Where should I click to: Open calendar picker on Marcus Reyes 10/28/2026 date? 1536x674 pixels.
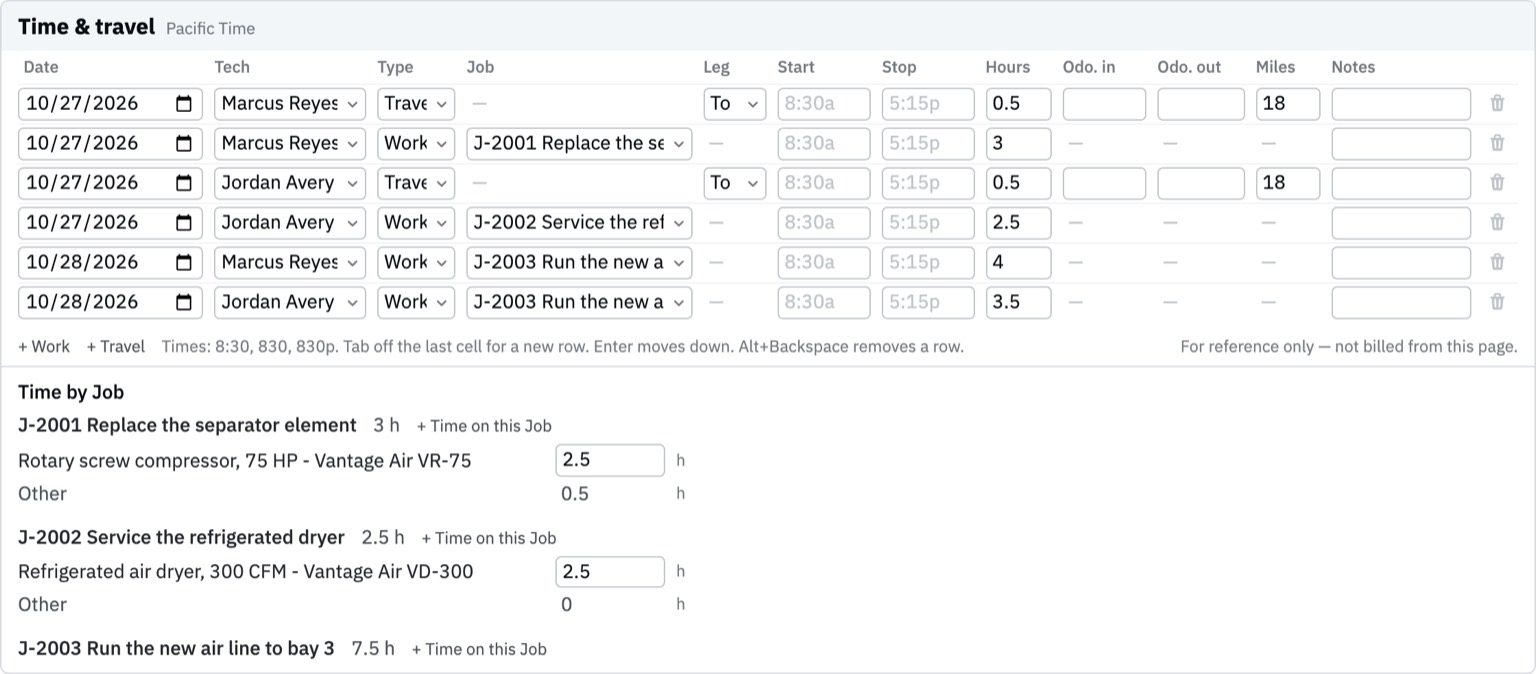[184, 262]
